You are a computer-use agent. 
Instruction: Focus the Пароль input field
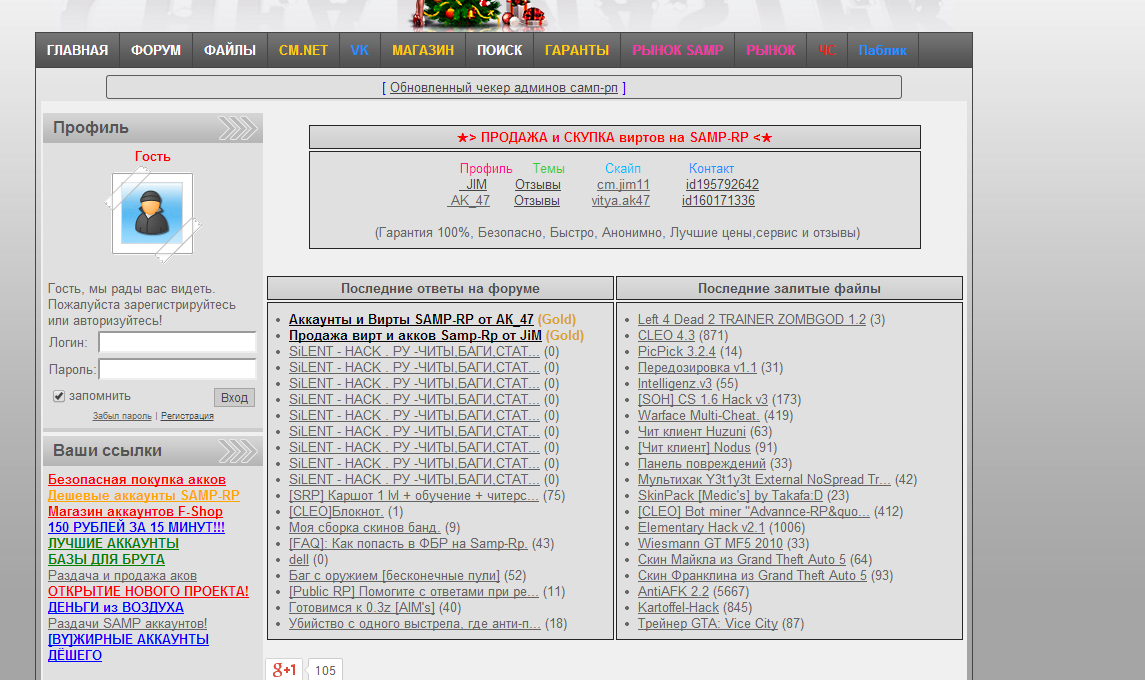click(177, 369)
